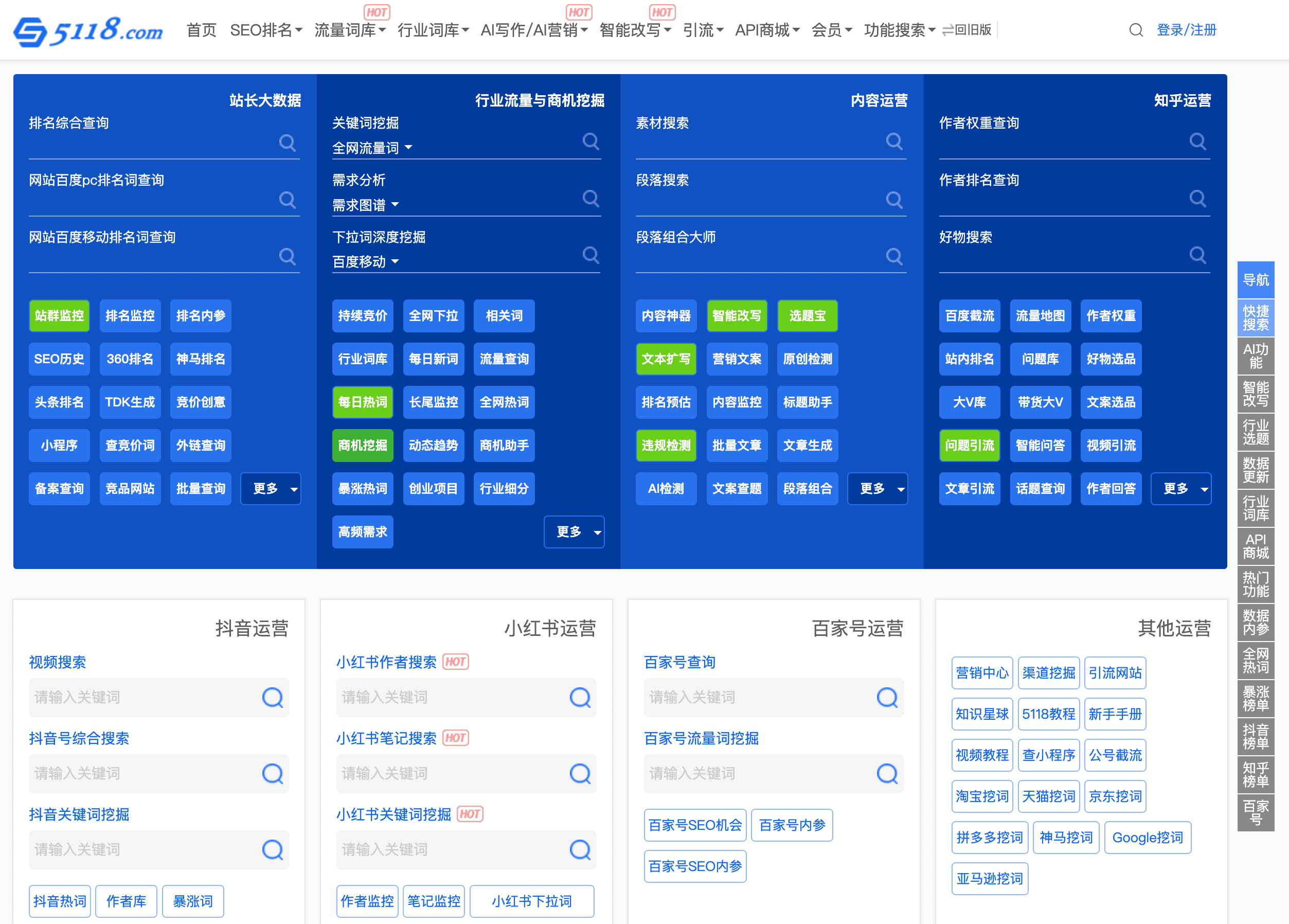Image resolution: width=1289 pixels, height=924 pixels.
Task: Click search icon in 小红书作者搜索 field
Action: click(580, 697)
